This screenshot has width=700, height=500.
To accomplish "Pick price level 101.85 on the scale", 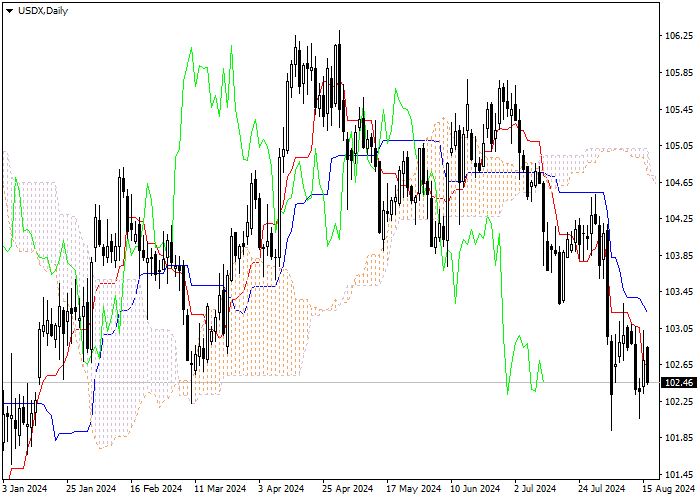I will point(679,438).
